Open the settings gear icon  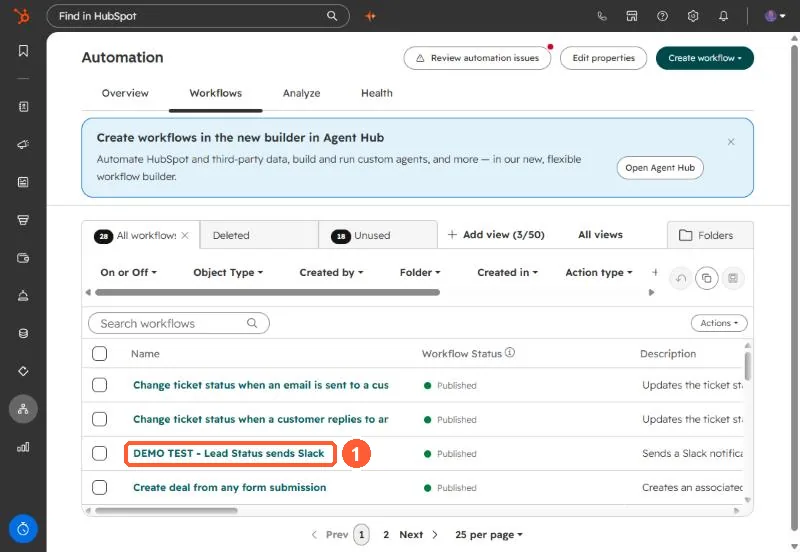coord(693,16)
